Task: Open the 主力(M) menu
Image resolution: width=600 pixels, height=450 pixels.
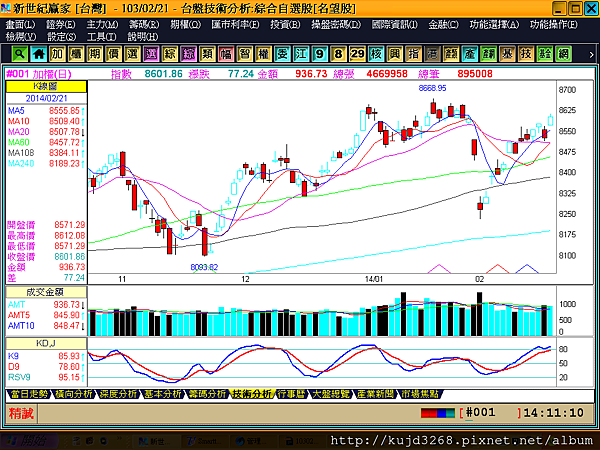Action: pos(102,25)
